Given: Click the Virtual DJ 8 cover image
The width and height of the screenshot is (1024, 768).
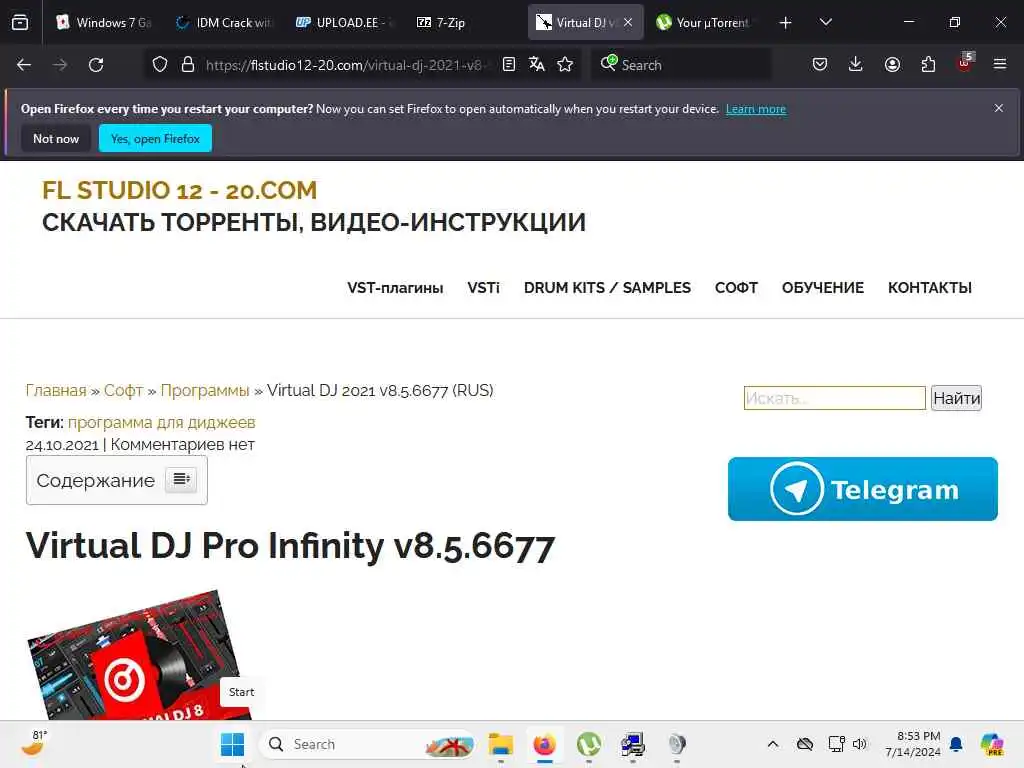Looking at the screenshot, I should click(134, 654).
